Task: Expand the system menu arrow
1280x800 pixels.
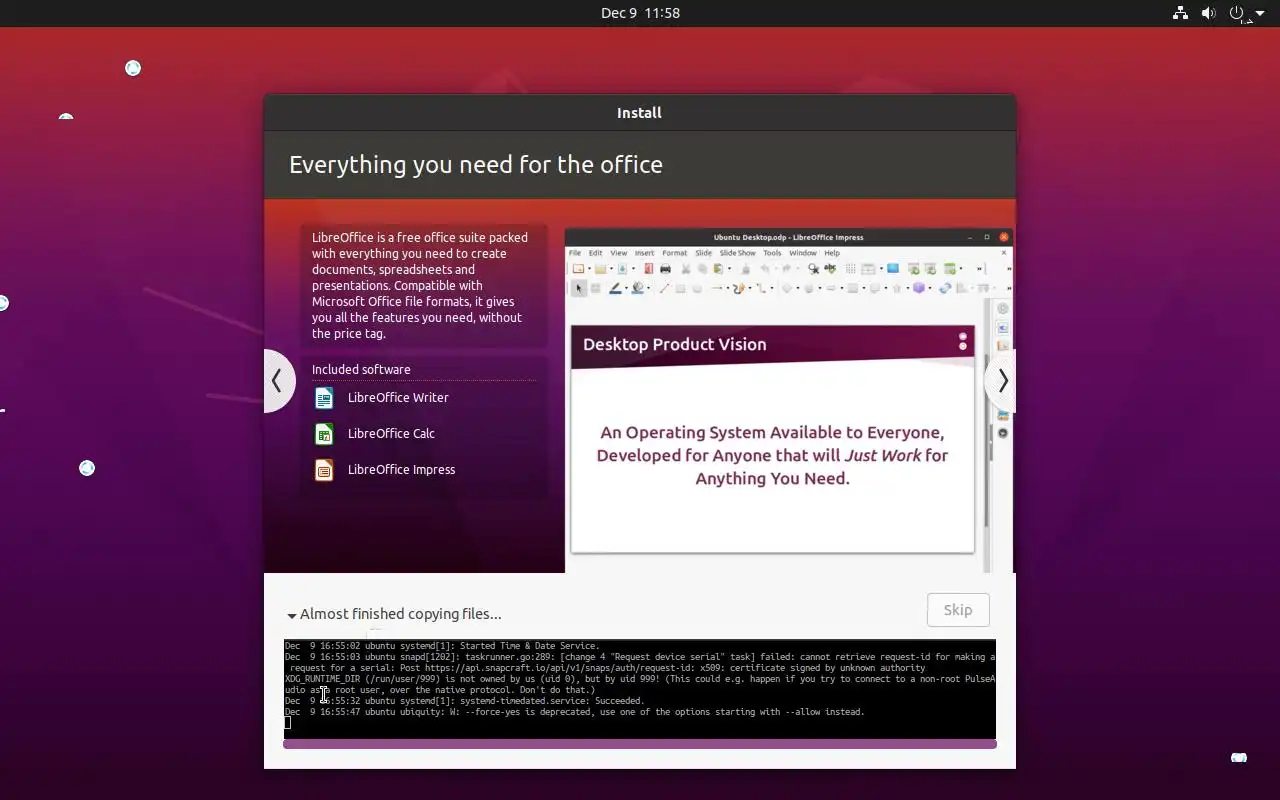Action: pos(1260,14)
